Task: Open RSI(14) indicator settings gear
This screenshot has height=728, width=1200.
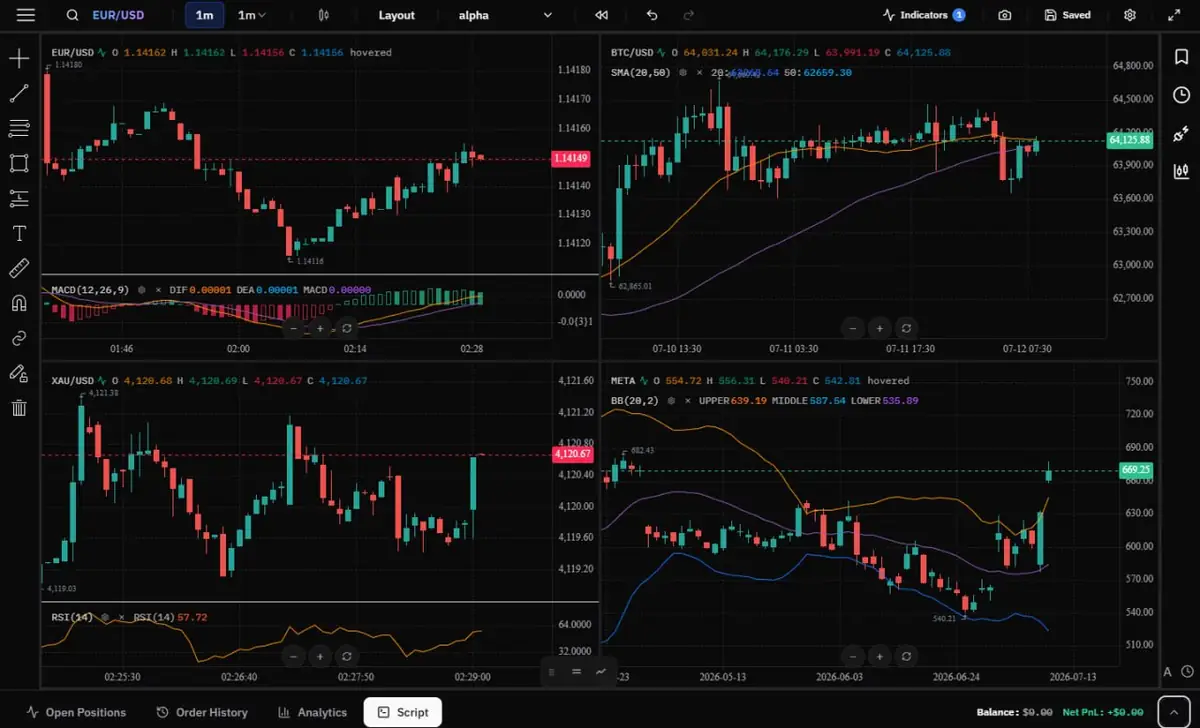Action: [105, 618]
